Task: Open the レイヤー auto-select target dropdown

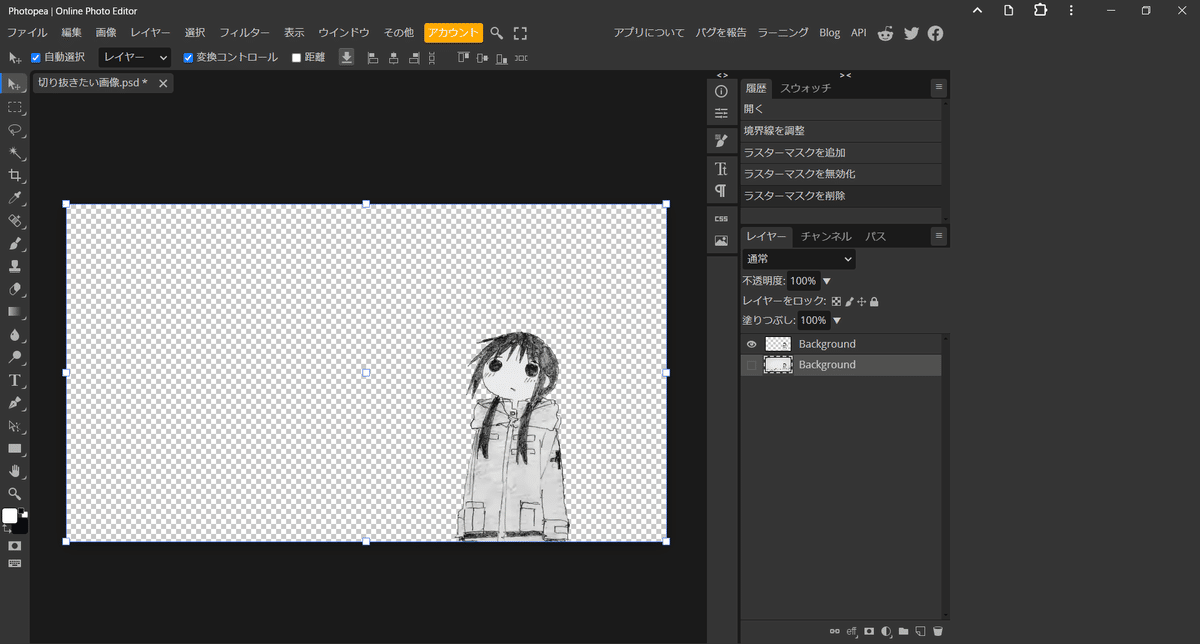Action: click(x=134, y=58)
